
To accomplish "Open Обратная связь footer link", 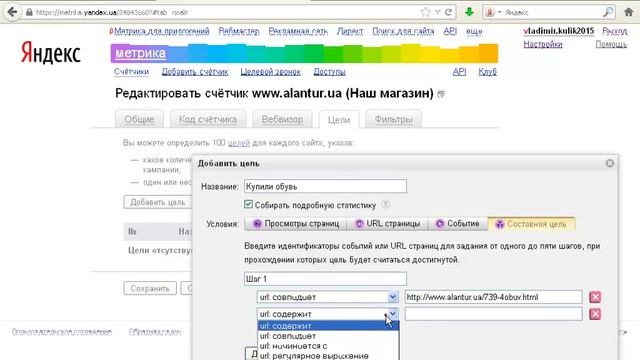I will pyautogui.click(x=155, y=332).
